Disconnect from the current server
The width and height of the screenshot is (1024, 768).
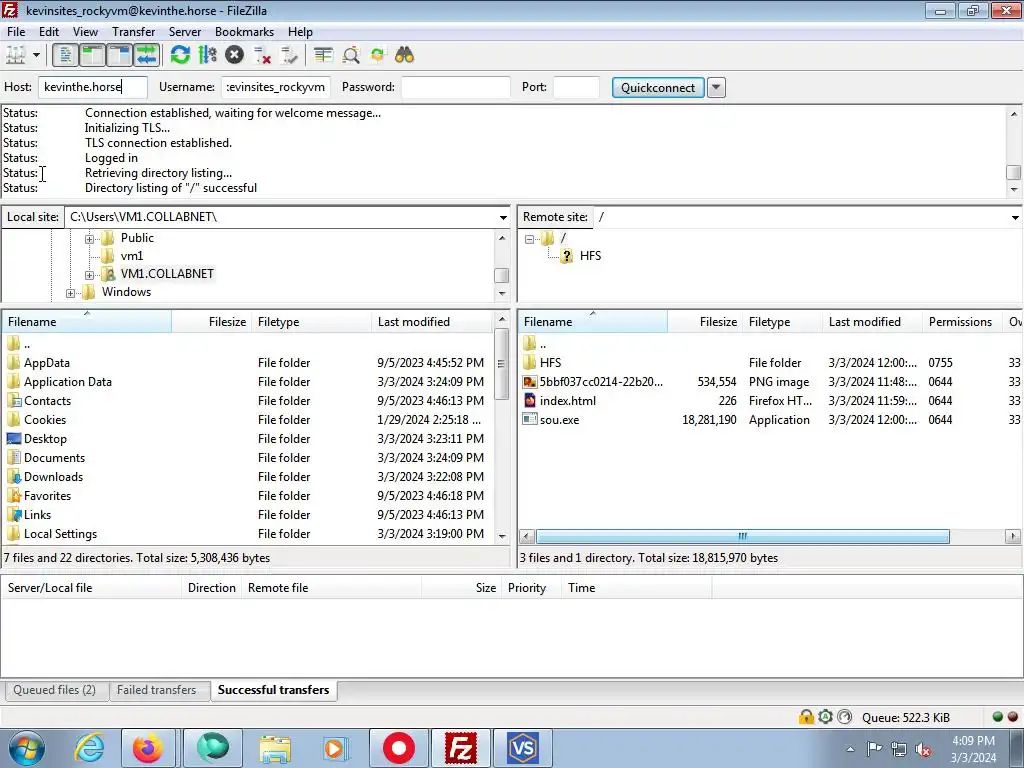263,56
